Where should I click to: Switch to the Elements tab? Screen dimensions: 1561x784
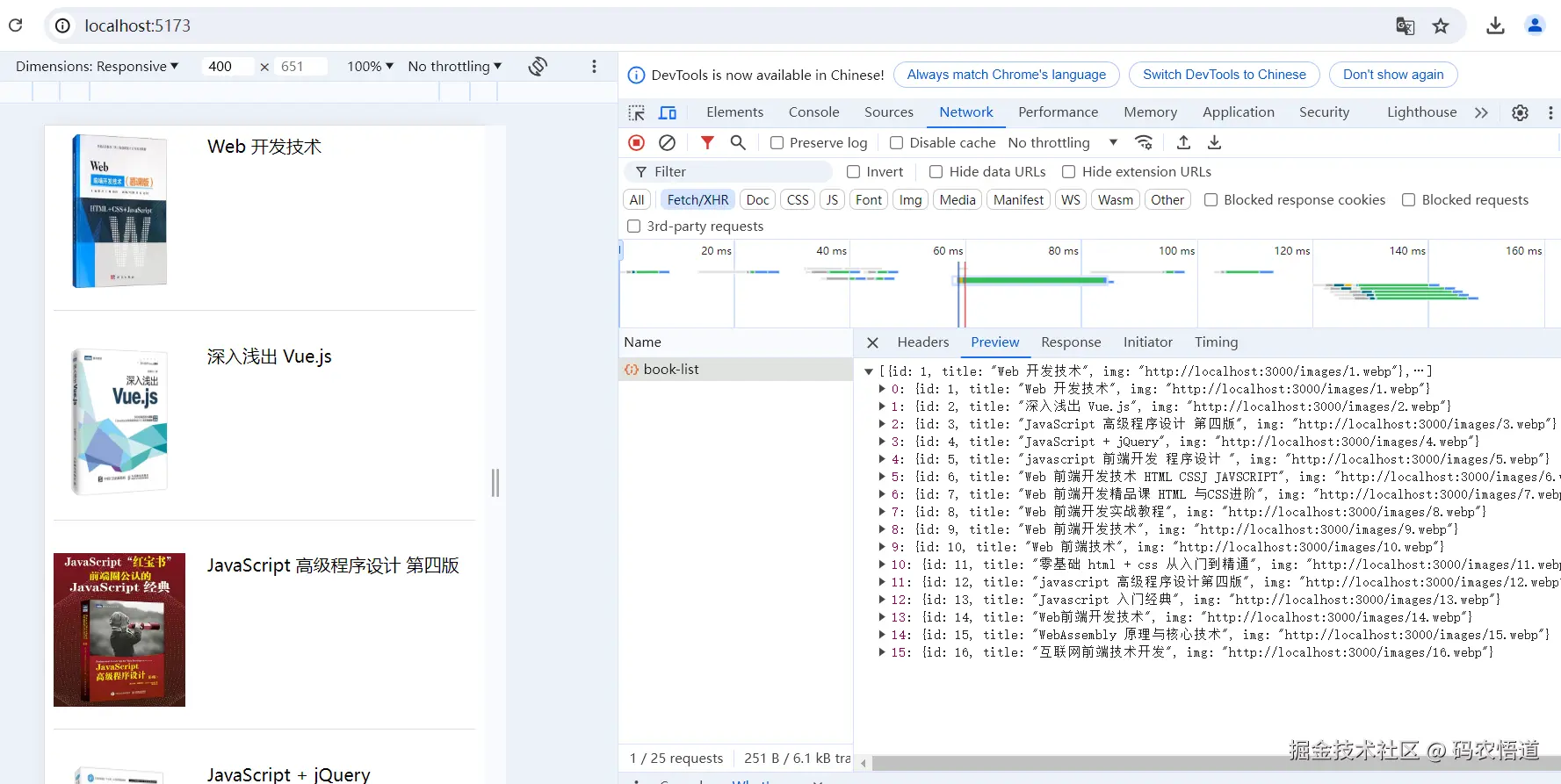coord(734,112)
